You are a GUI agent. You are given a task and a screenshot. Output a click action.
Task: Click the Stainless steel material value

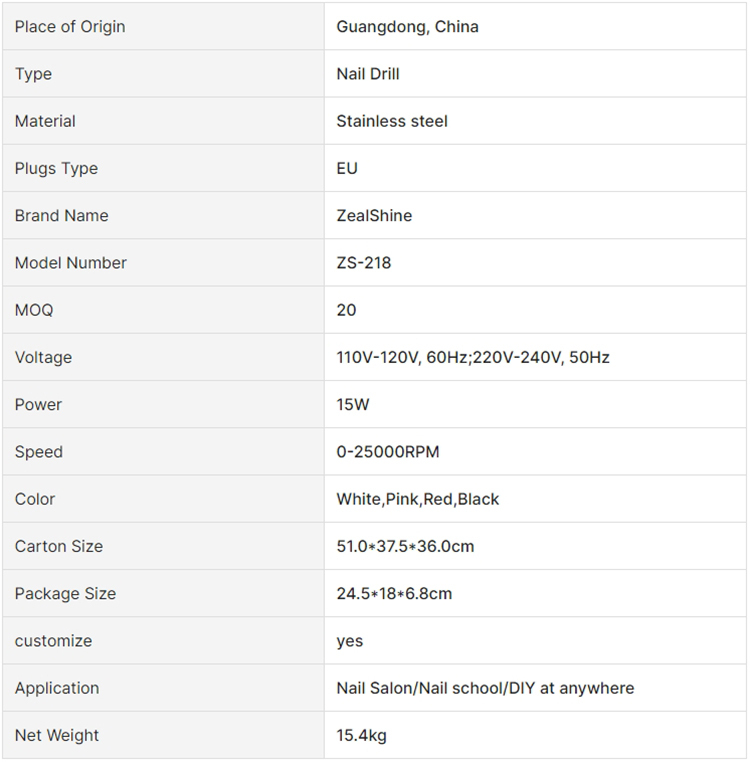click(x=392, y=121)
